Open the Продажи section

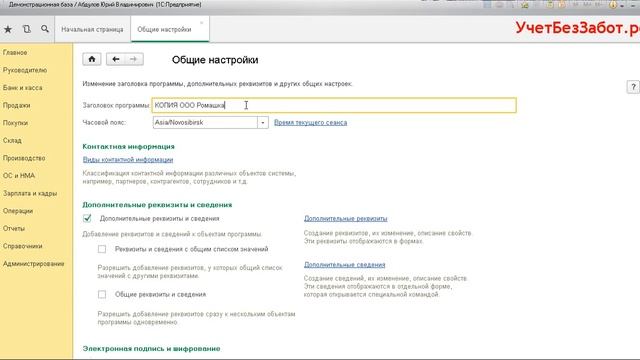pos(17,105)
